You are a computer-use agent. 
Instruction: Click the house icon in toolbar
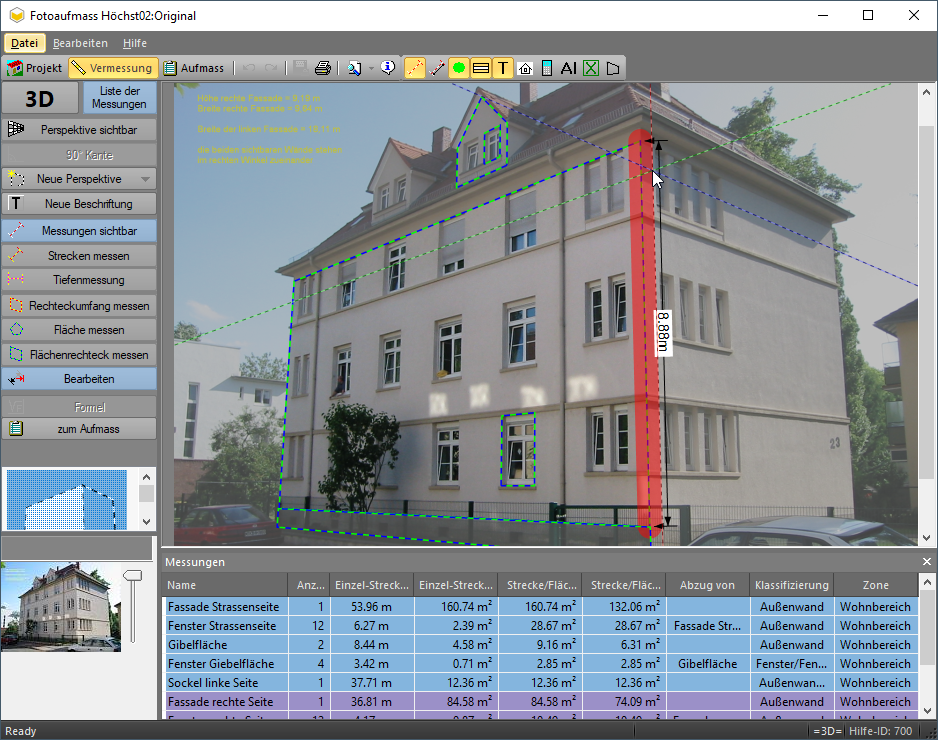pos(525,68)
